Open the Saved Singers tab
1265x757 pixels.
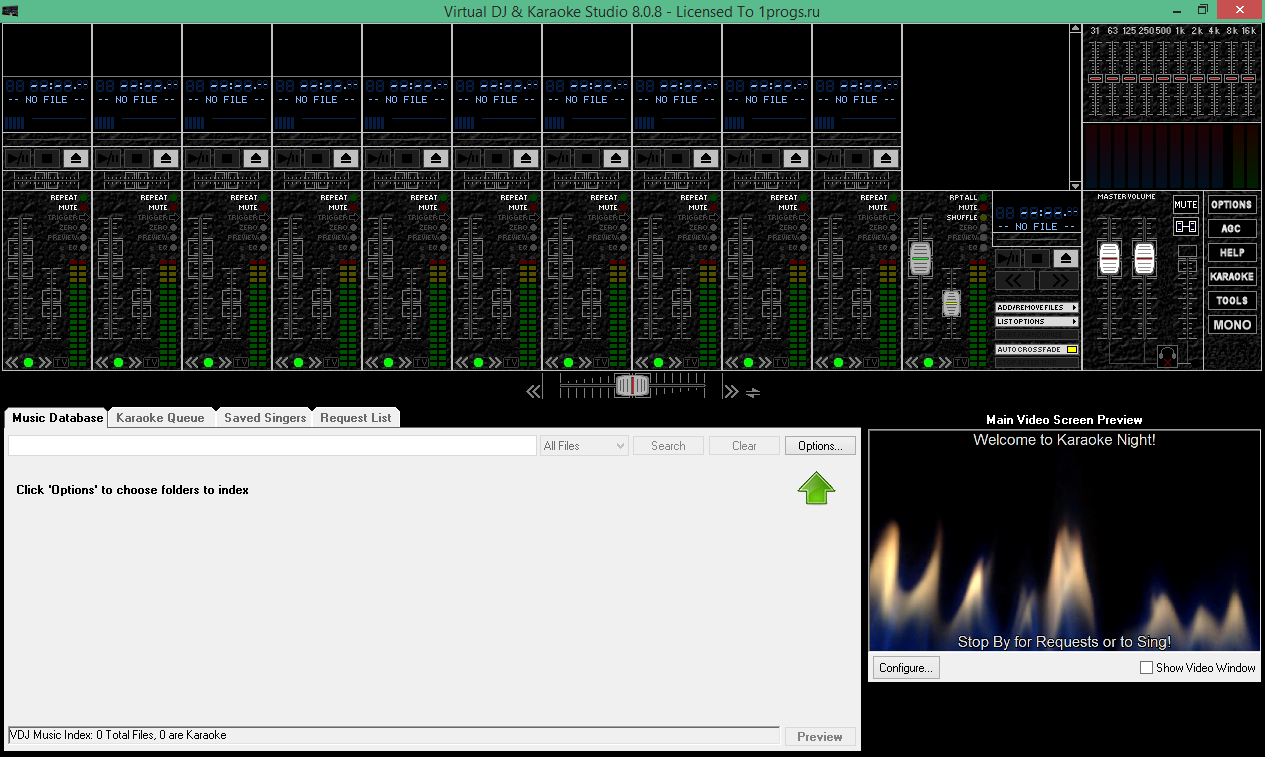tap(265, 418)
